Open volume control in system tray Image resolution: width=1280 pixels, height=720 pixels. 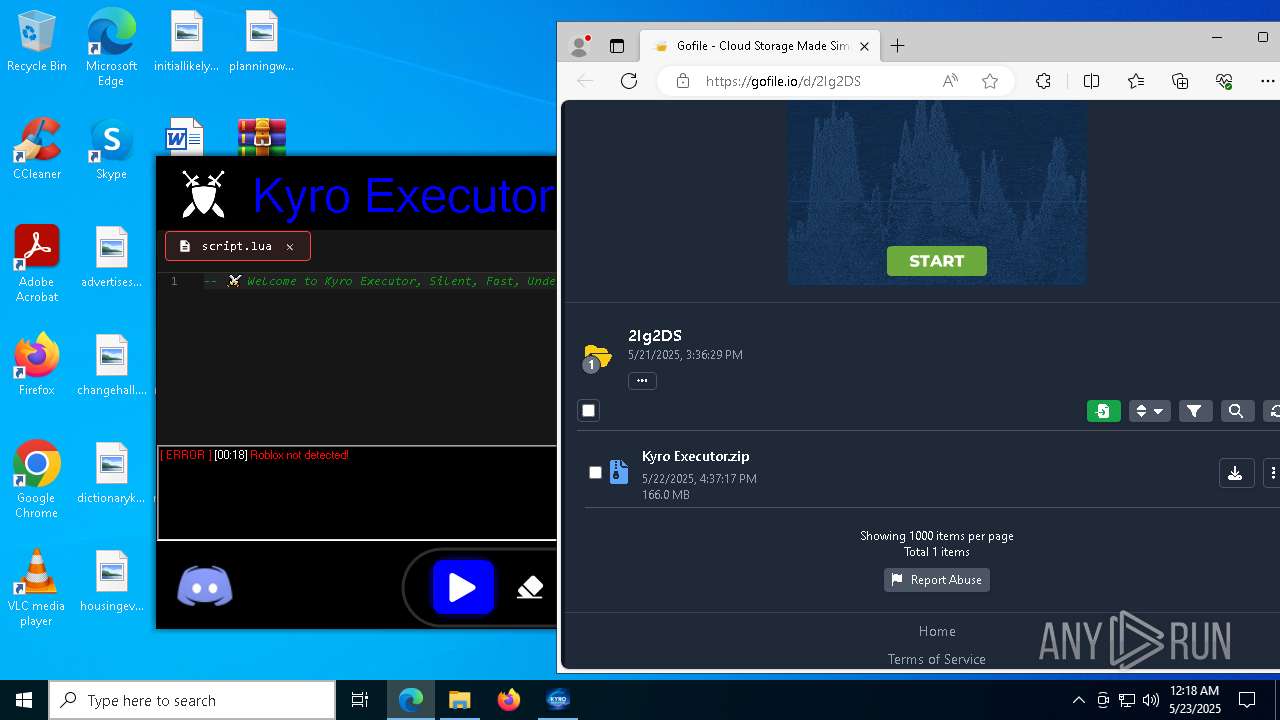click(x=1151, y=700)
